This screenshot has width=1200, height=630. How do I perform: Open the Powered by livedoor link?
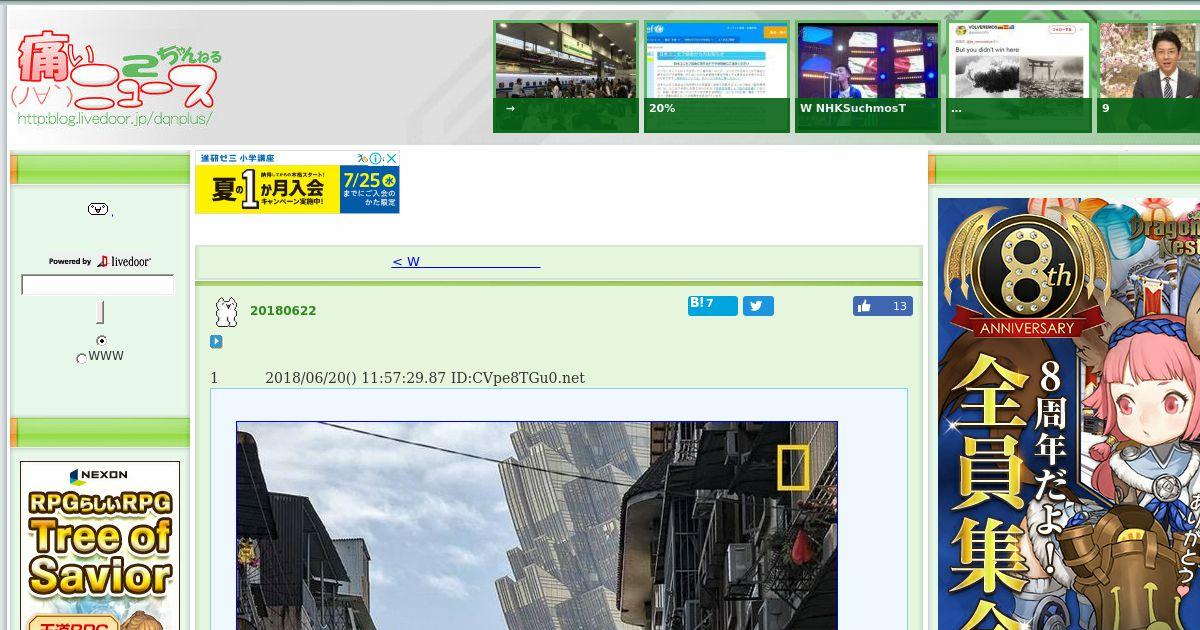pyautogui.click(x=100, y=261)
